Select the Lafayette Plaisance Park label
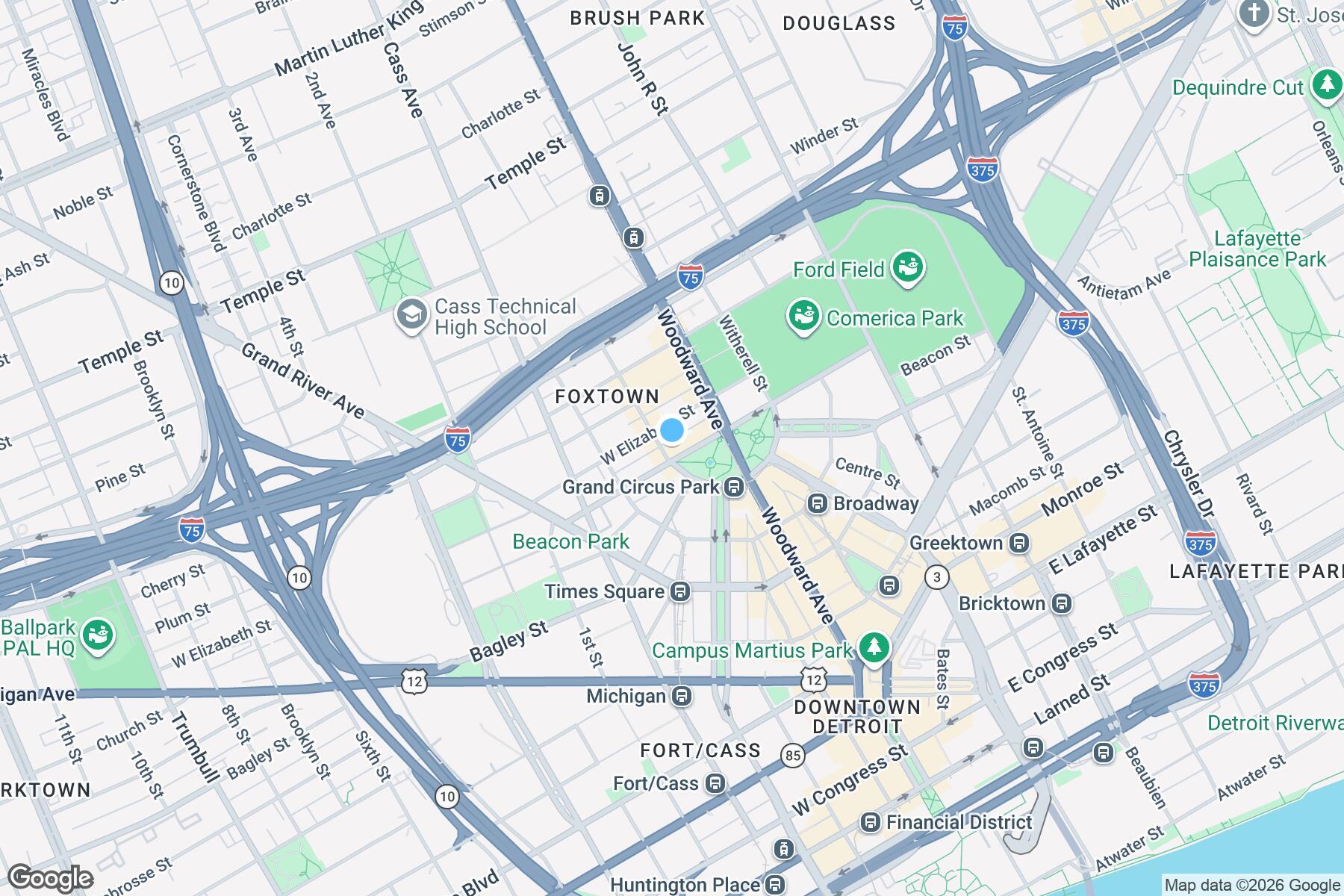 click(1257, 249)
